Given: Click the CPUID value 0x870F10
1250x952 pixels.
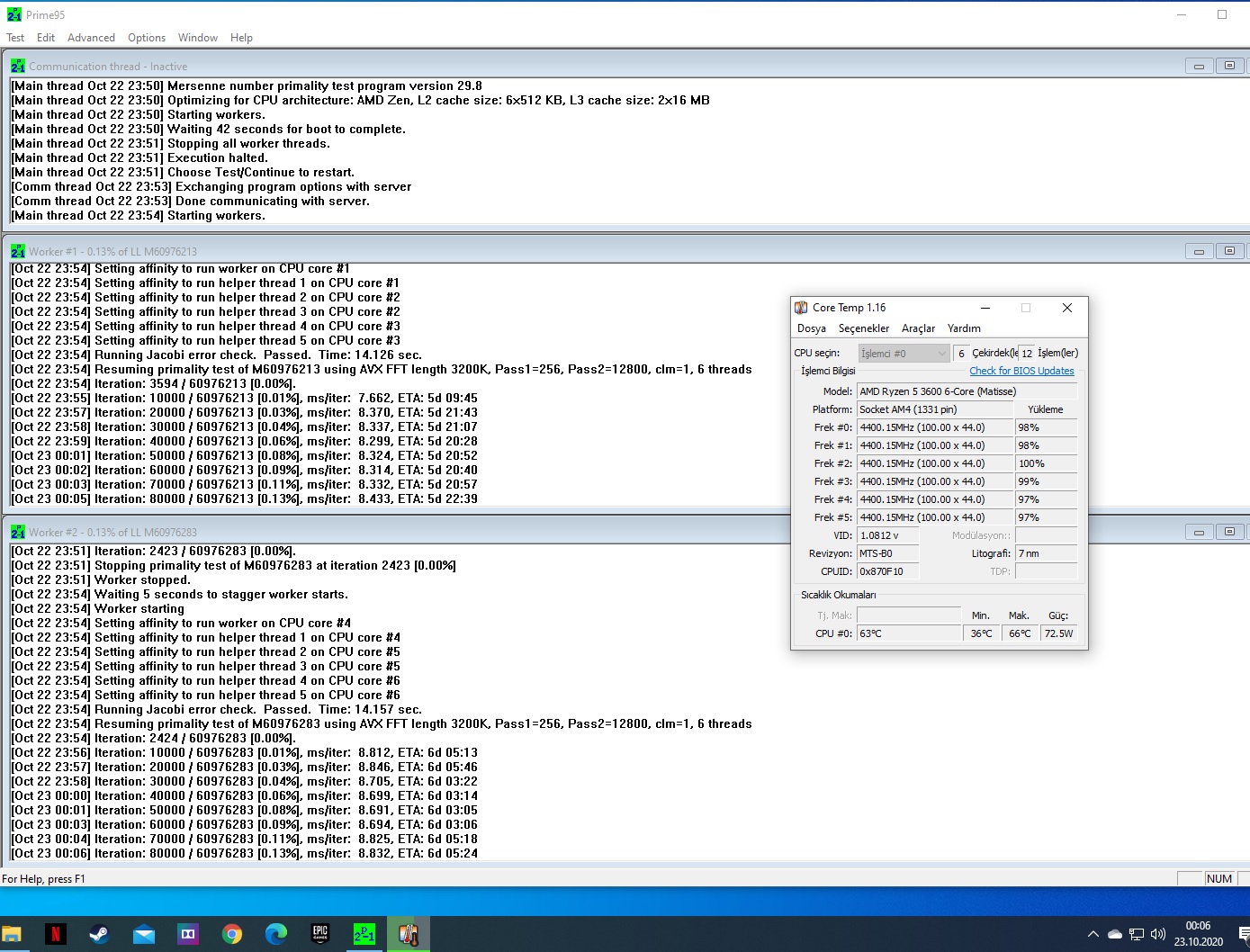Looking at the screenshot, I should tap(887, 571).
